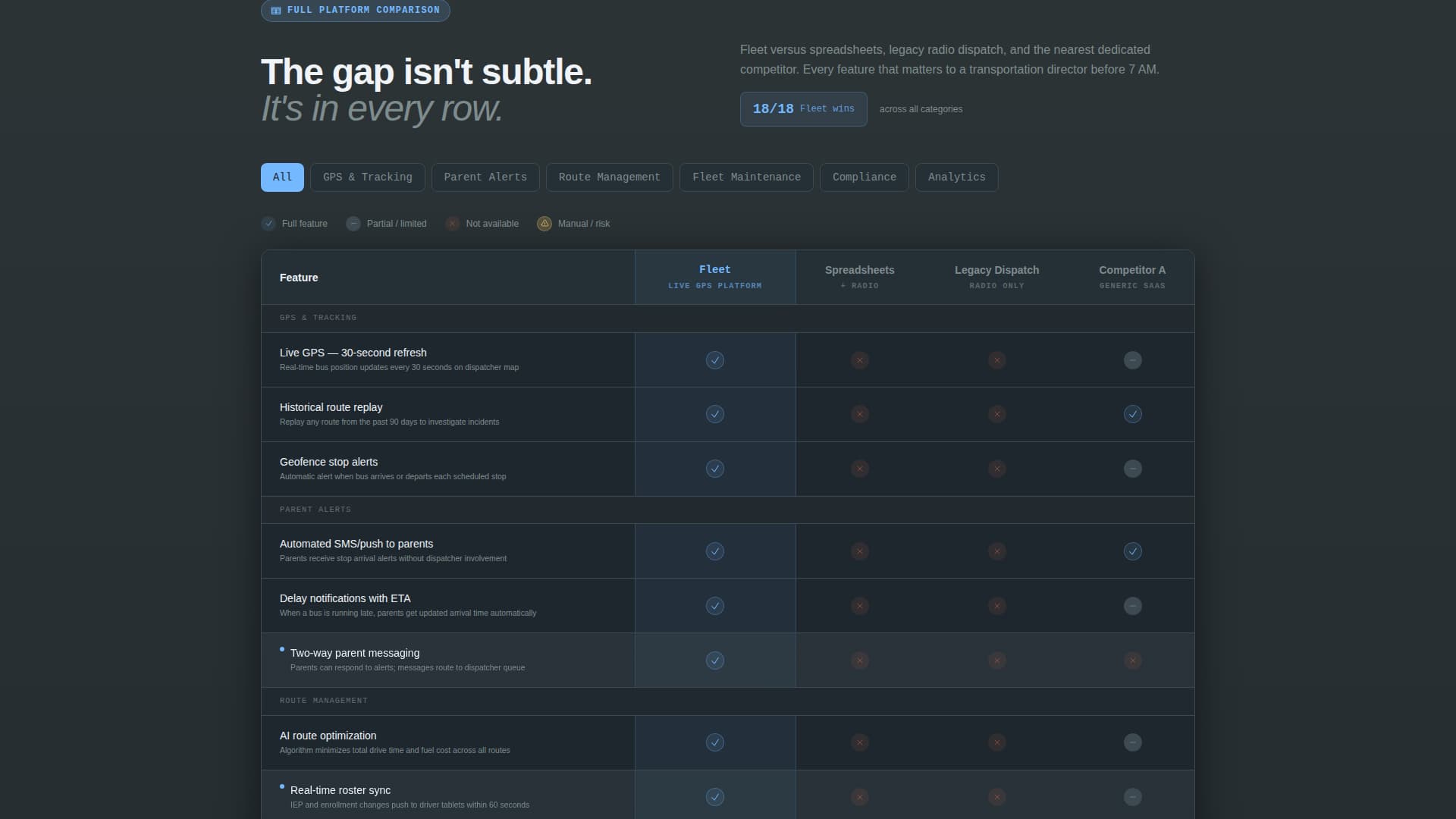Select the All filter tab
The height and width of the screenshot is (819, 1456).
[282, 177]
